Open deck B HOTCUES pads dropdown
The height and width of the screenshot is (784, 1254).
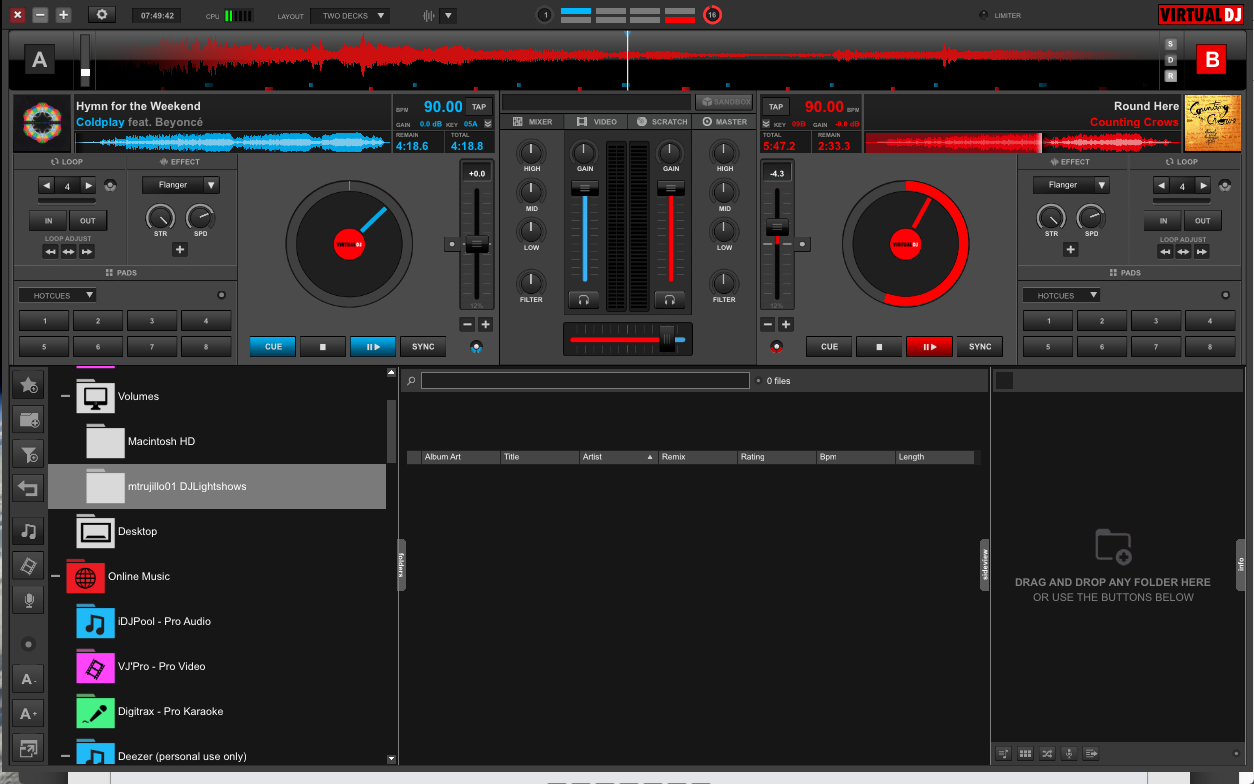(1061, 295)
